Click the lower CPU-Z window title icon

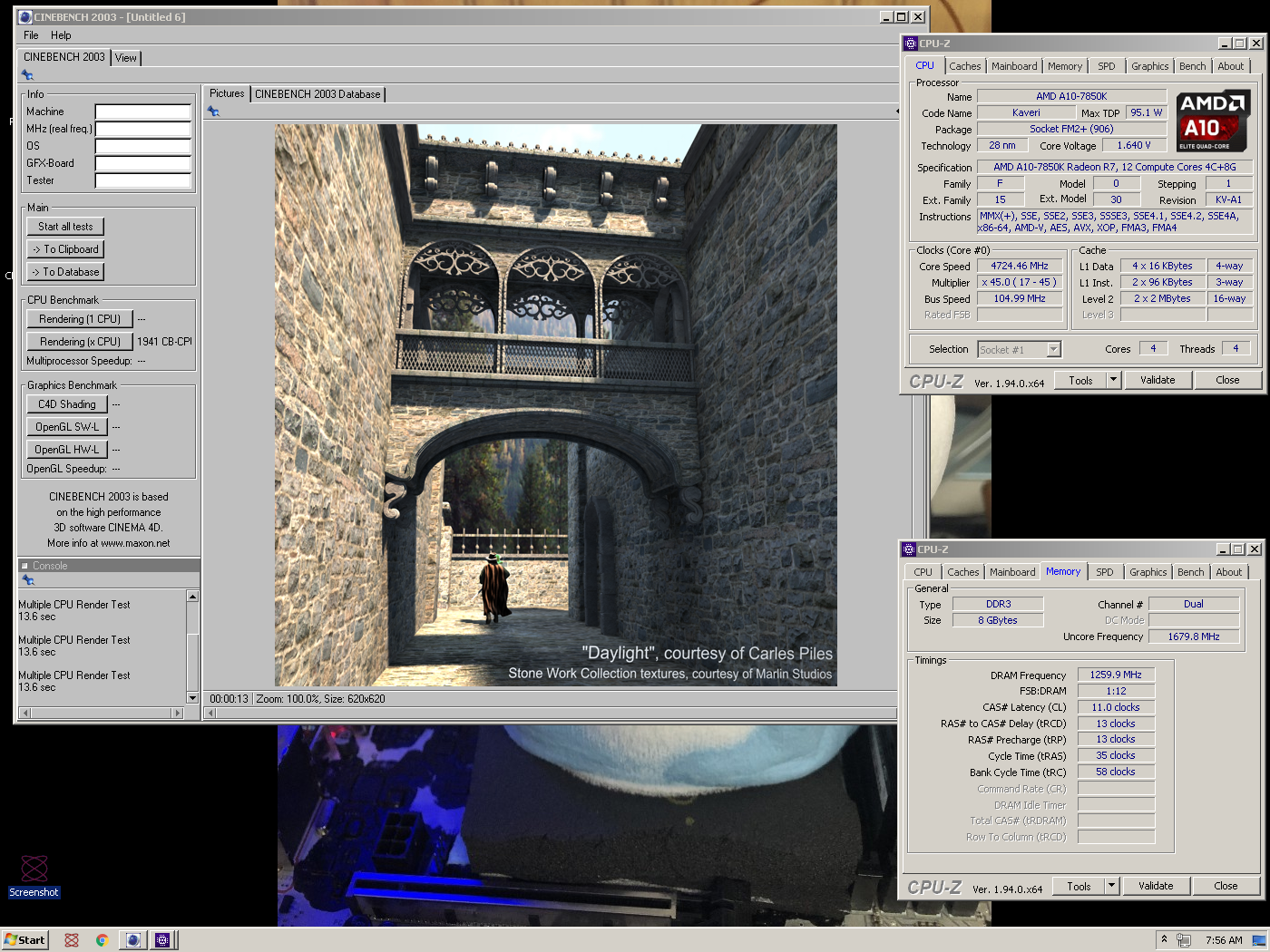908,549
